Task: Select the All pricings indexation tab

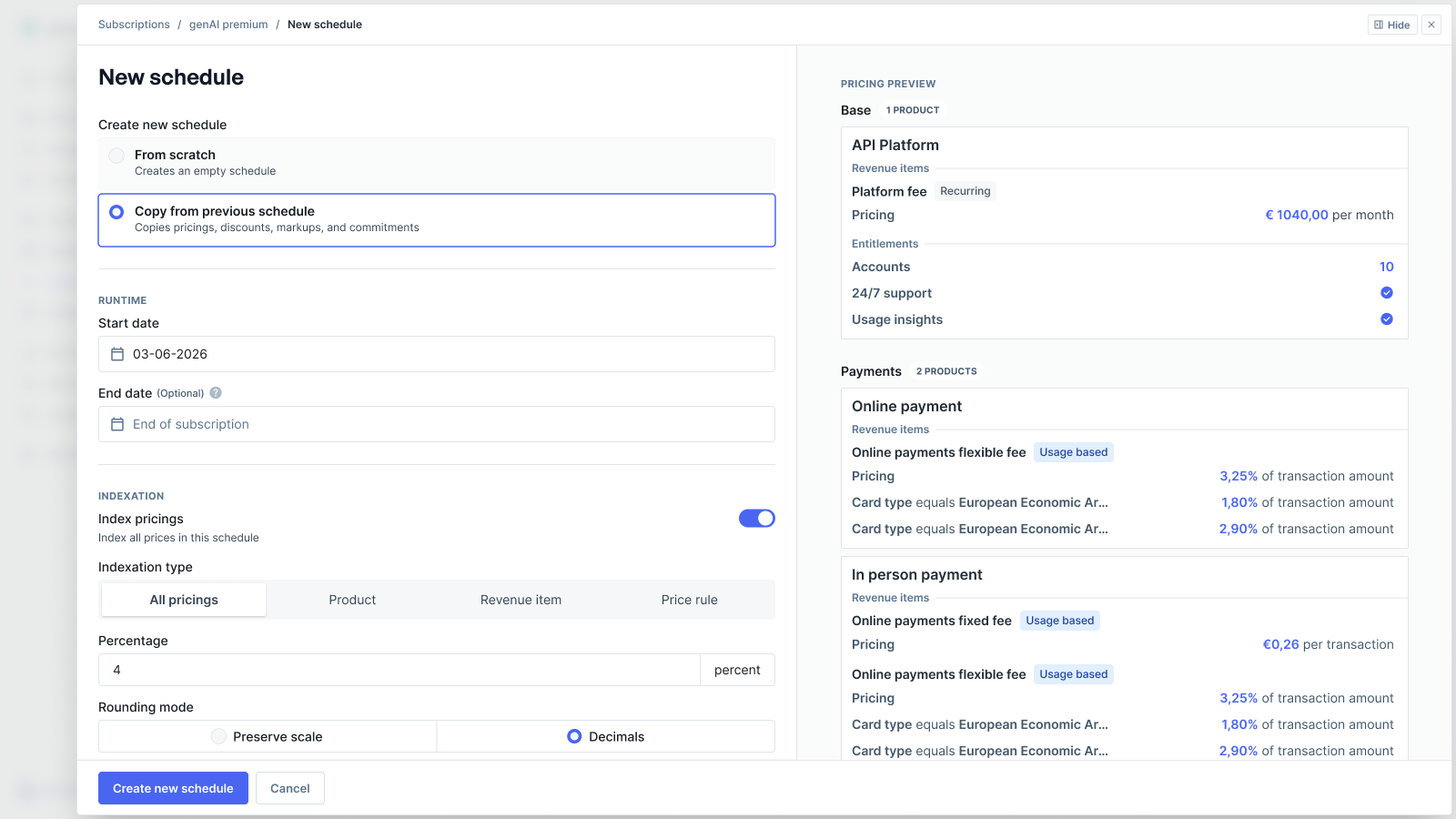Action: [184, 600]
